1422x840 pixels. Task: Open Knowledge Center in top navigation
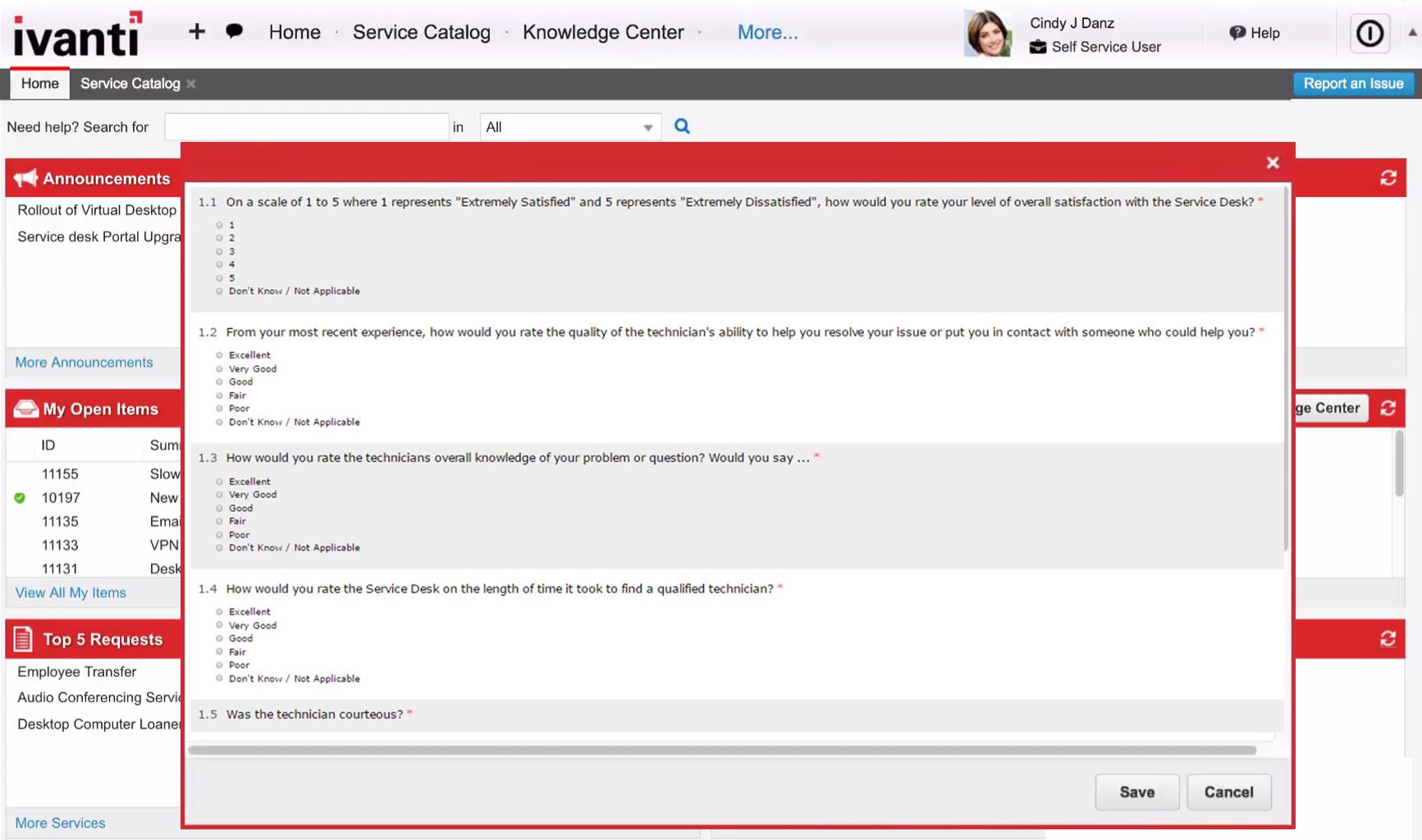point(603,32)
